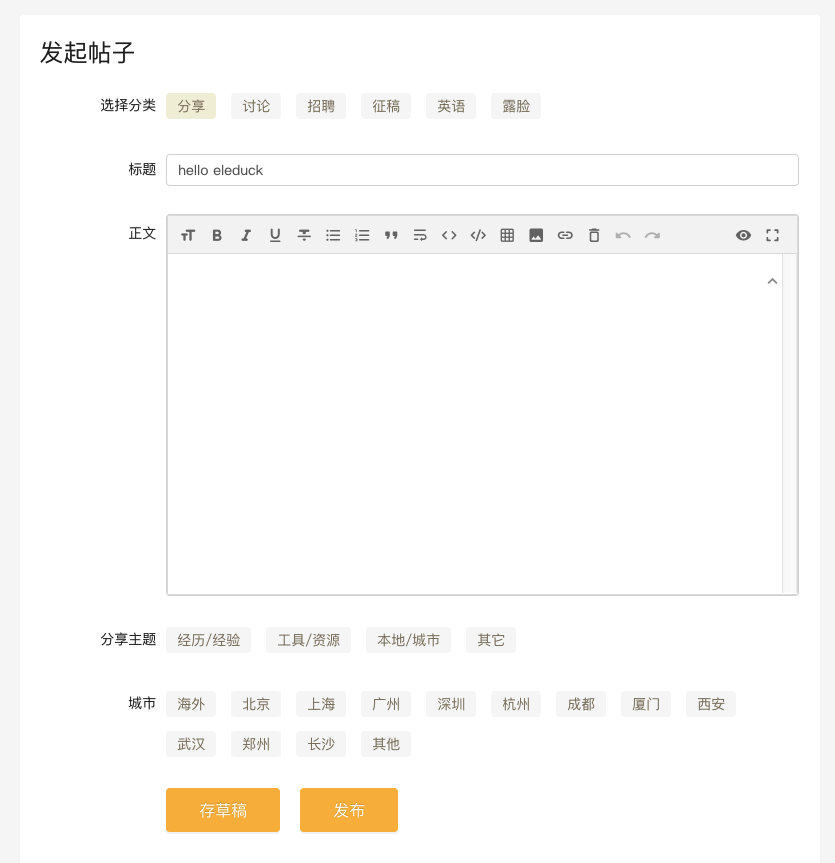Save the post with 存草稿 button

[223, 810]
